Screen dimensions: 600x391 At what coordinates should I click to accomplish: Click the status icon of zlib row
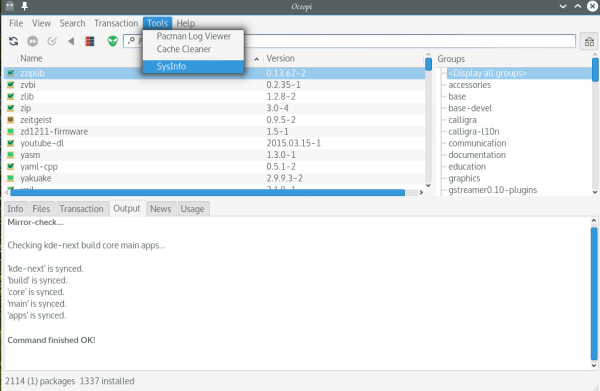point(11,96)
